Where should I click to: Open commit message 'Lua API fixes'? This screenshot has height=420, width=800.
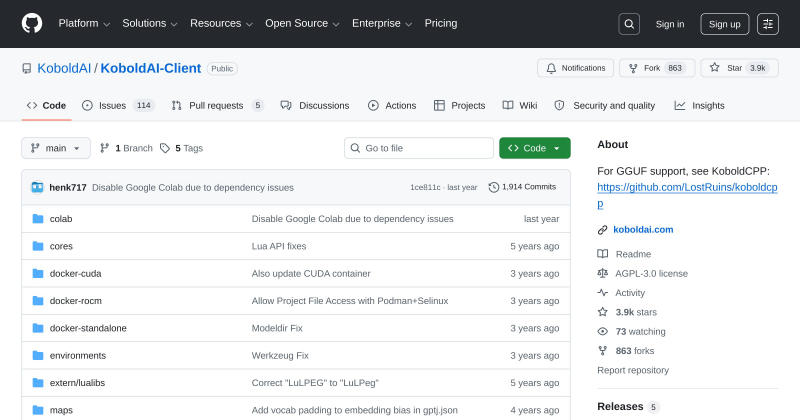coord(279,246)
